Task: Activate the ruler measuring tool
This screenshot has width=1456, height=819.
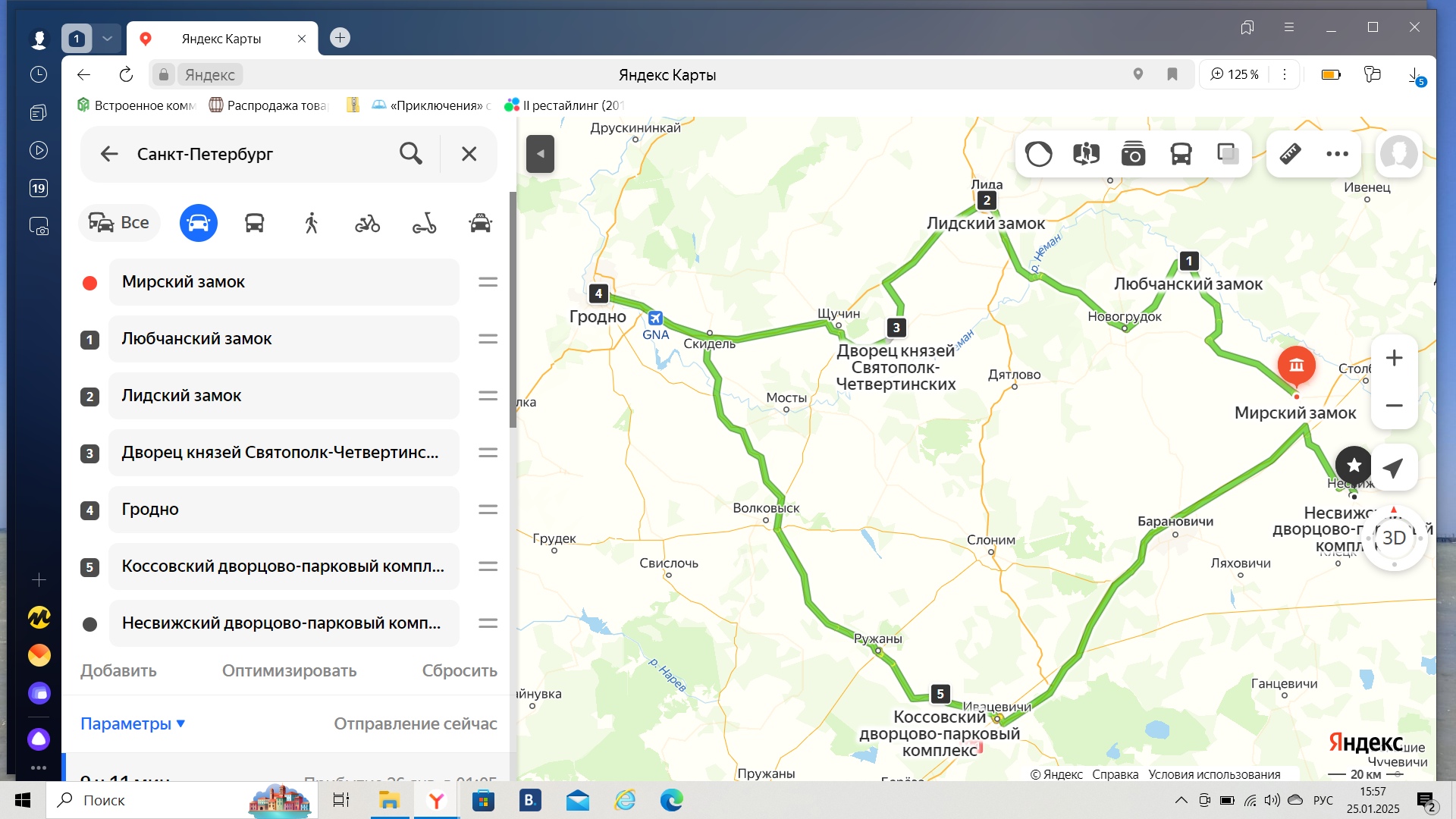Action: pyautogui.click(x=1291, y=154)
